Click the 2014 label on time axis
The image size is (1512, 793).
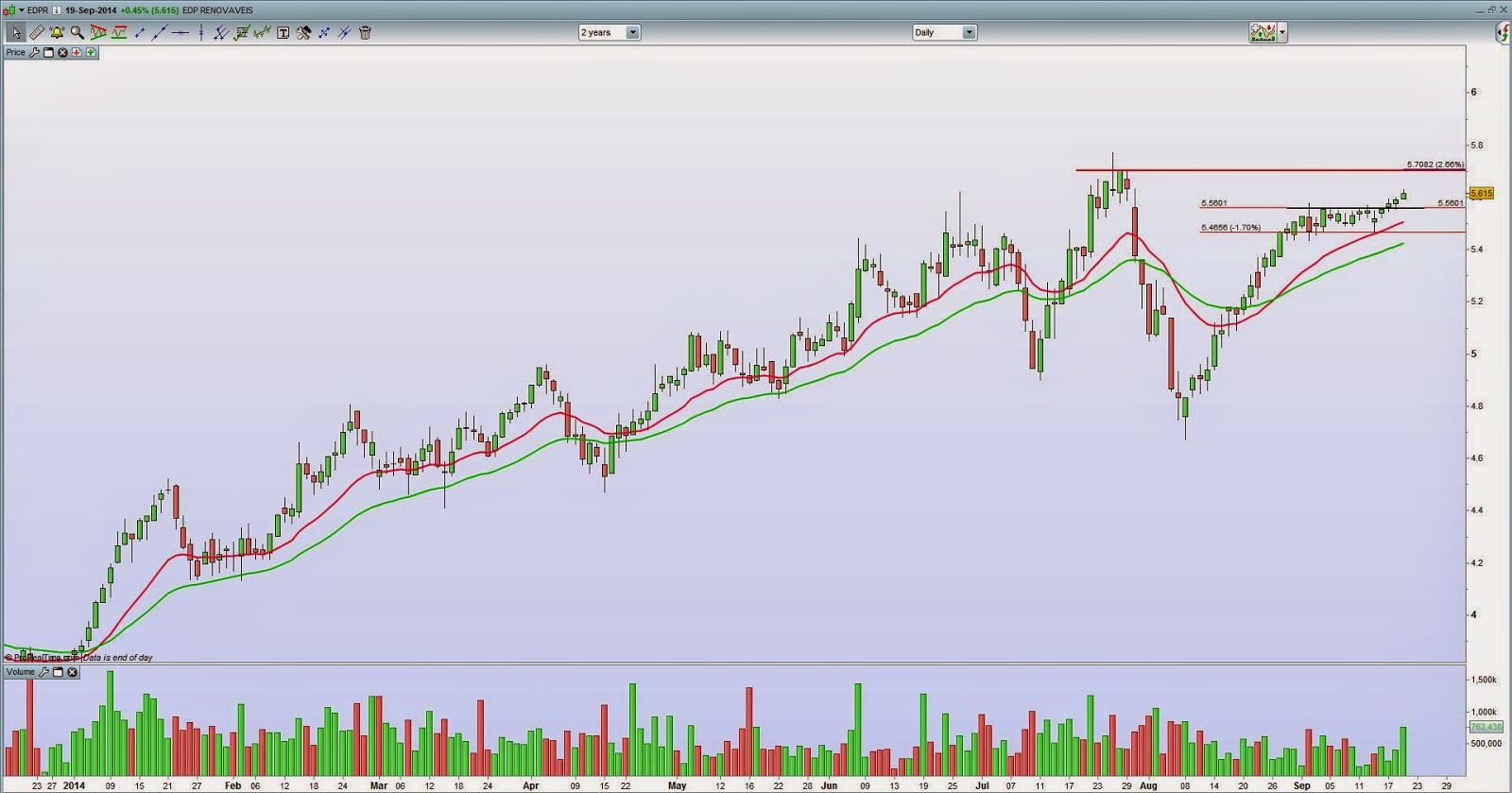[x=74, y=785]
